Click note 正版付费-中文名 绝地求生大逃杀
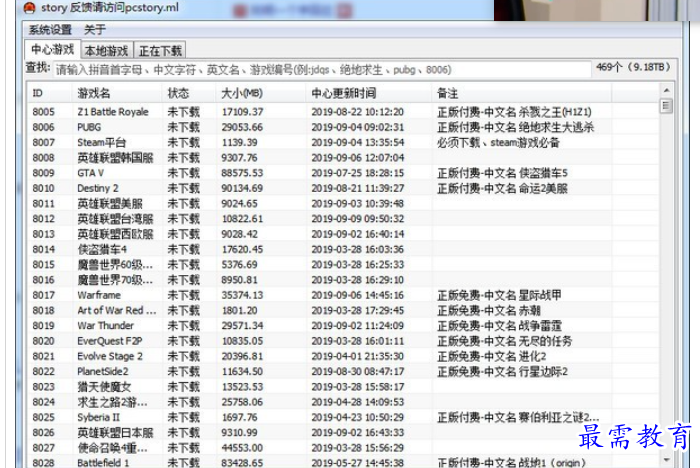This screenshot has height=468, width=700. click(516, 127)
